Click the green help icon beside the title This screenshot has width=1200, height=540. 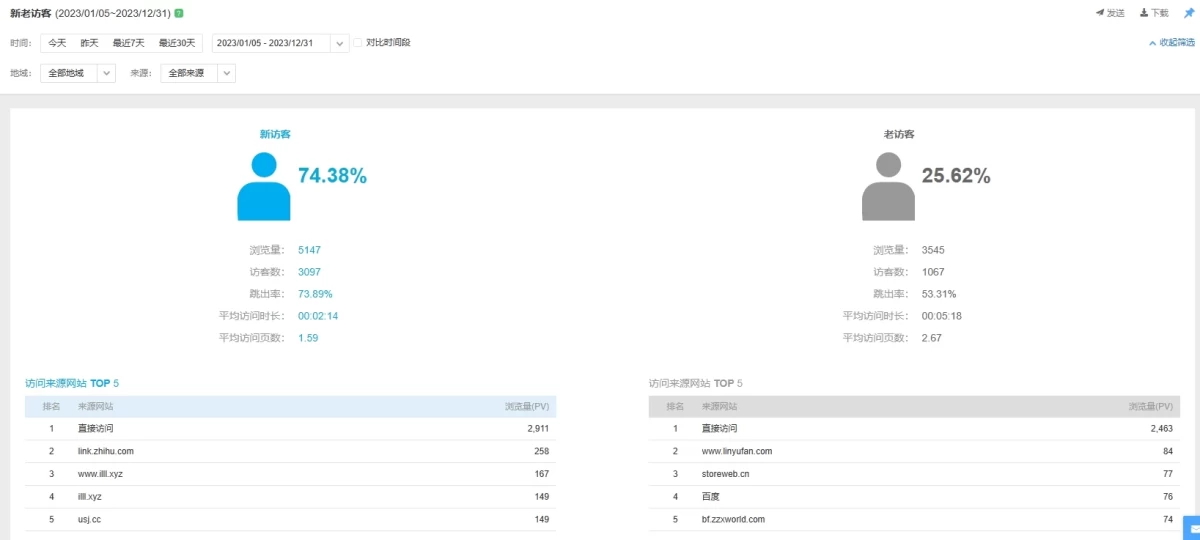tap(179, 13)
